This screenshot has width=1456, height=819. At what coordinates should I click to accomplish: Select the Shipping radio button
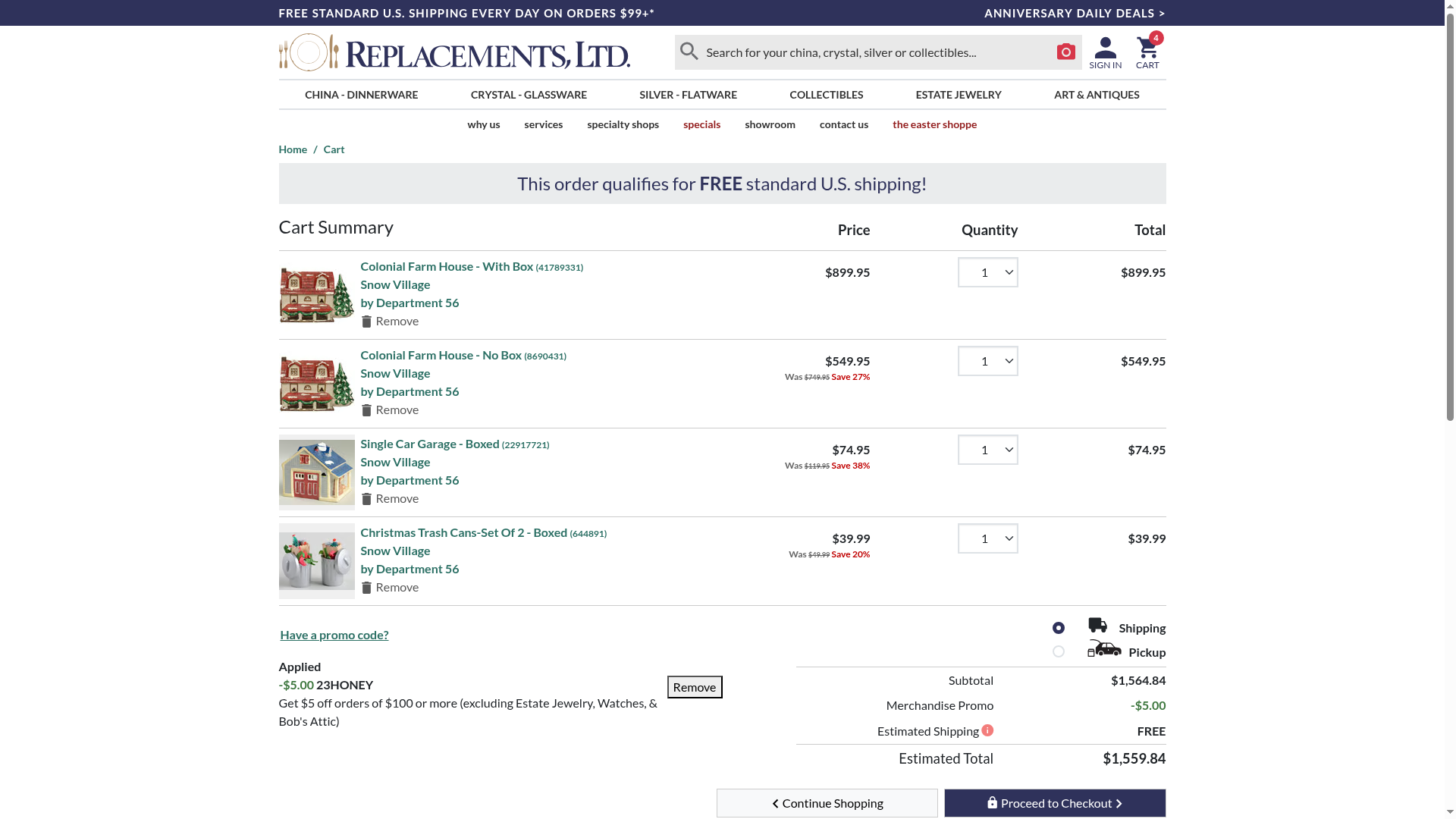coord(1059,628)
